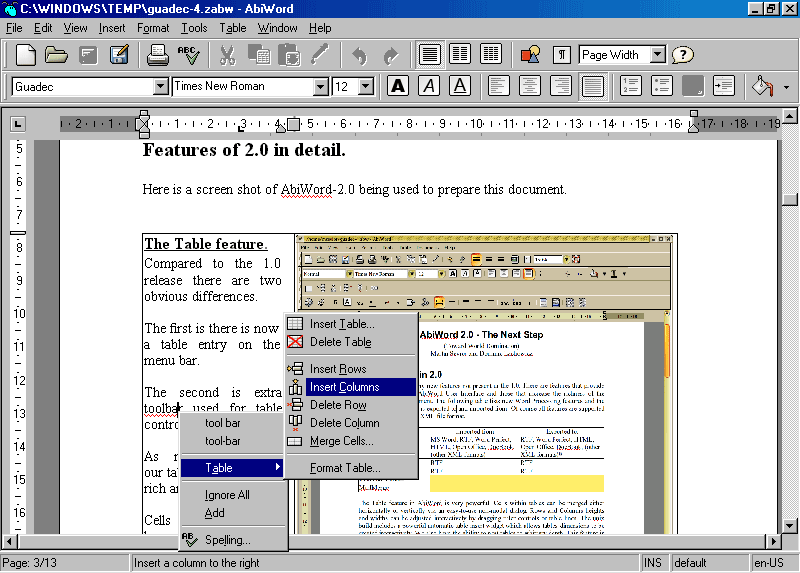Click the Save As floppy-with-pencil icon
The height and width of the screenshot is (573, 800).
[x=119, y=55]
